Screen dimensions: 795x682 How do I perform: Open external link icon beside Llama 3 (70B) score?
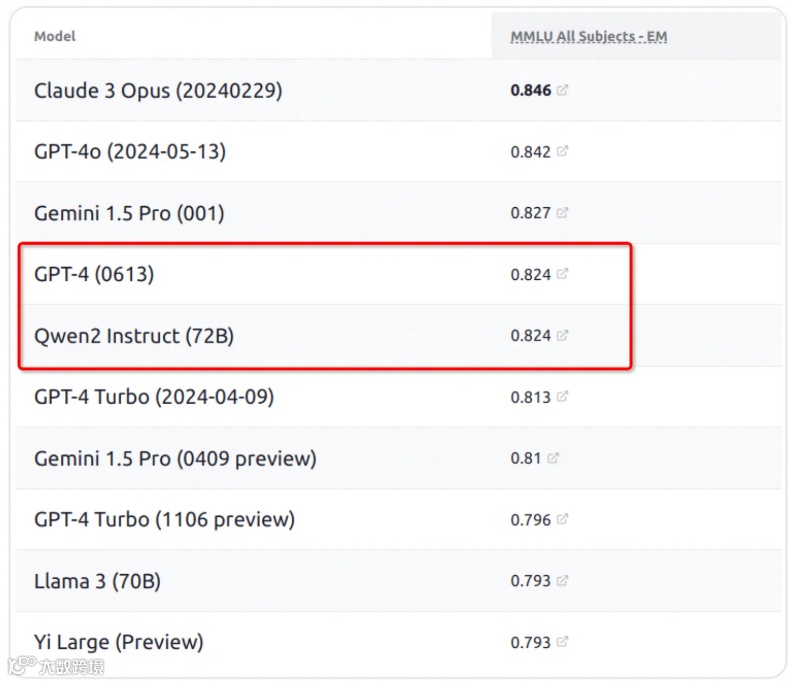[562, 581]
